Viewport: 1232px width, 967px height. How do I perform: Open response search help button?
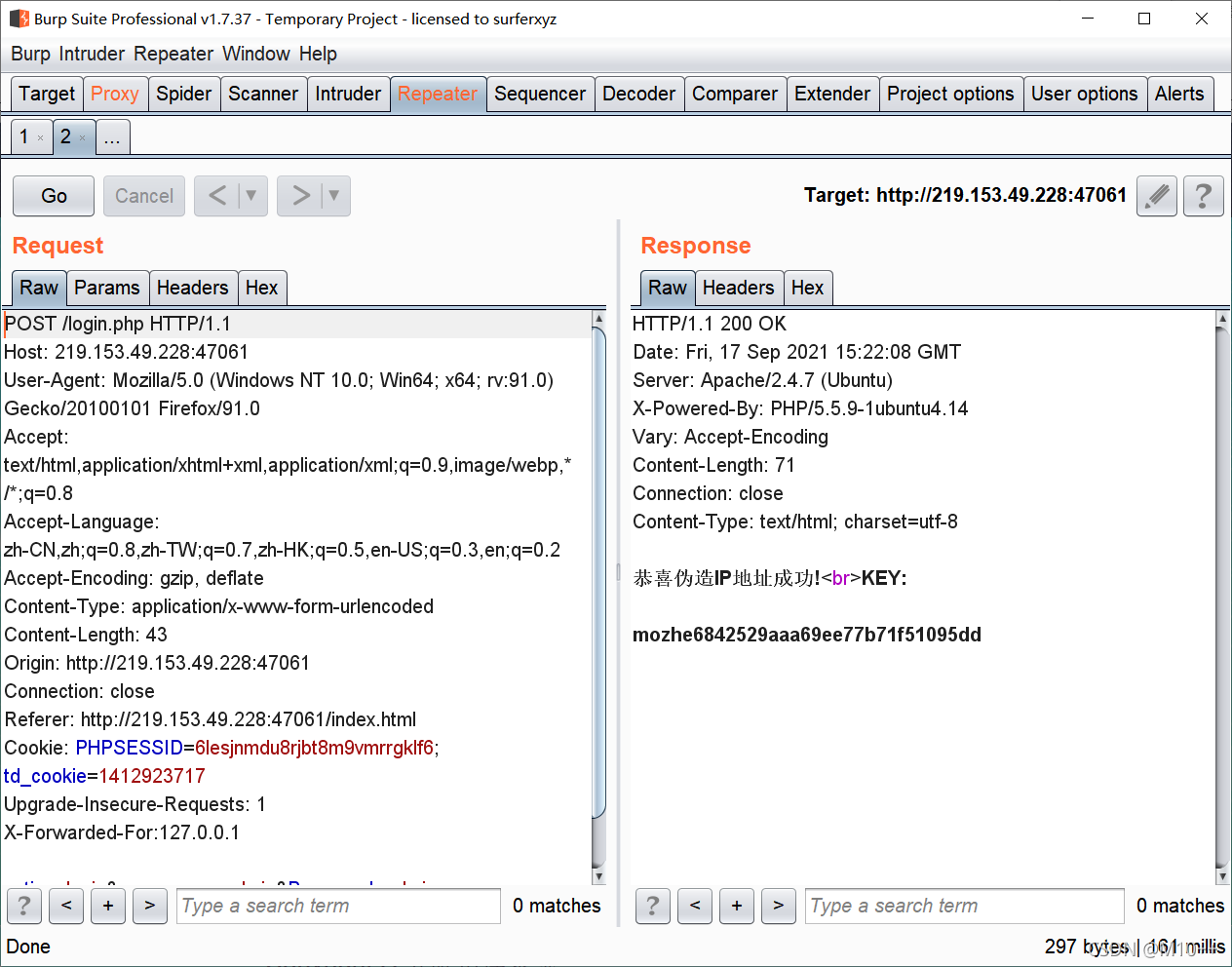click(x=653, y=906)
